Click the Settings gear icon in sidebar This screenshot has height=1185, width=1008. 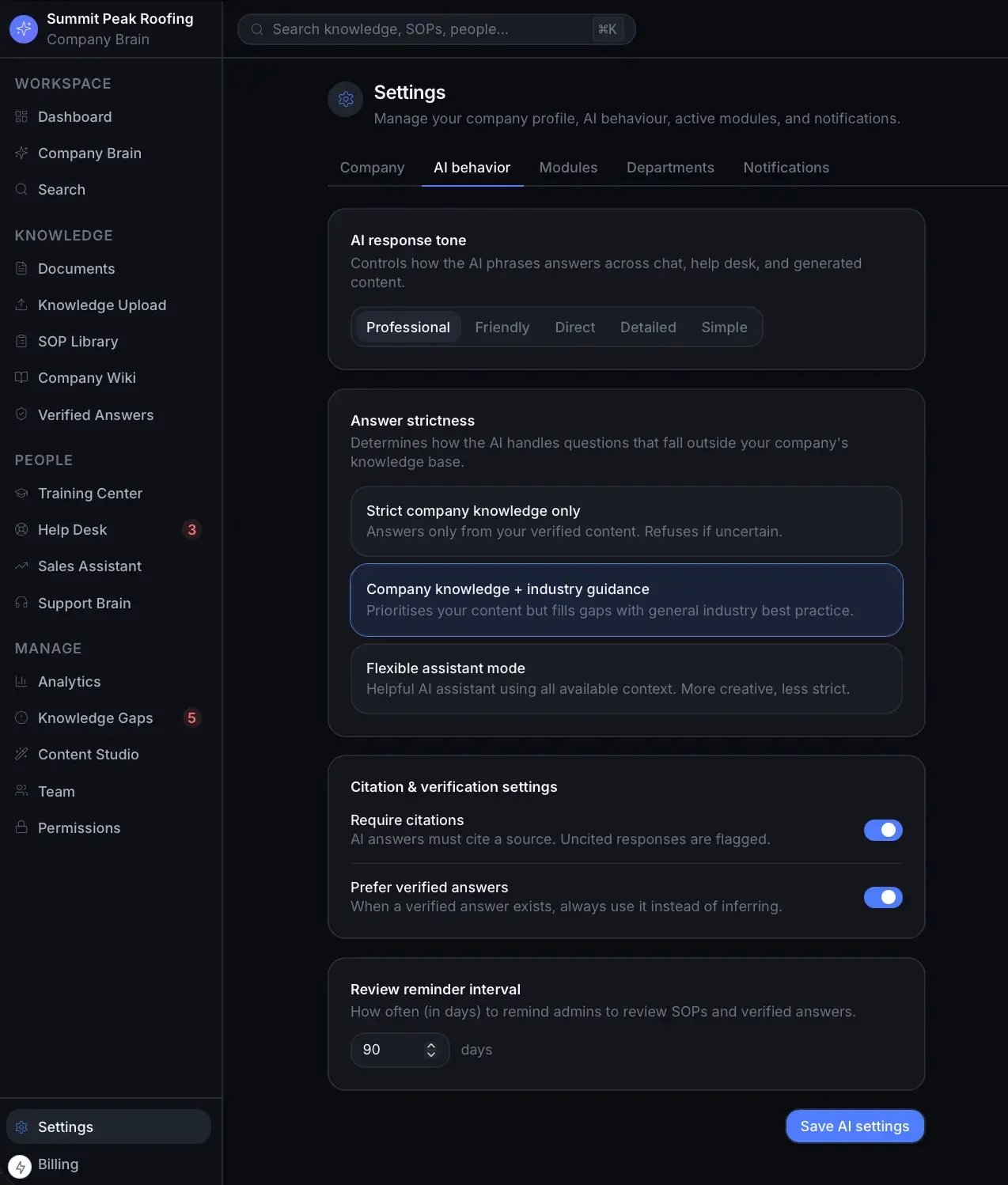point(21,1127)
